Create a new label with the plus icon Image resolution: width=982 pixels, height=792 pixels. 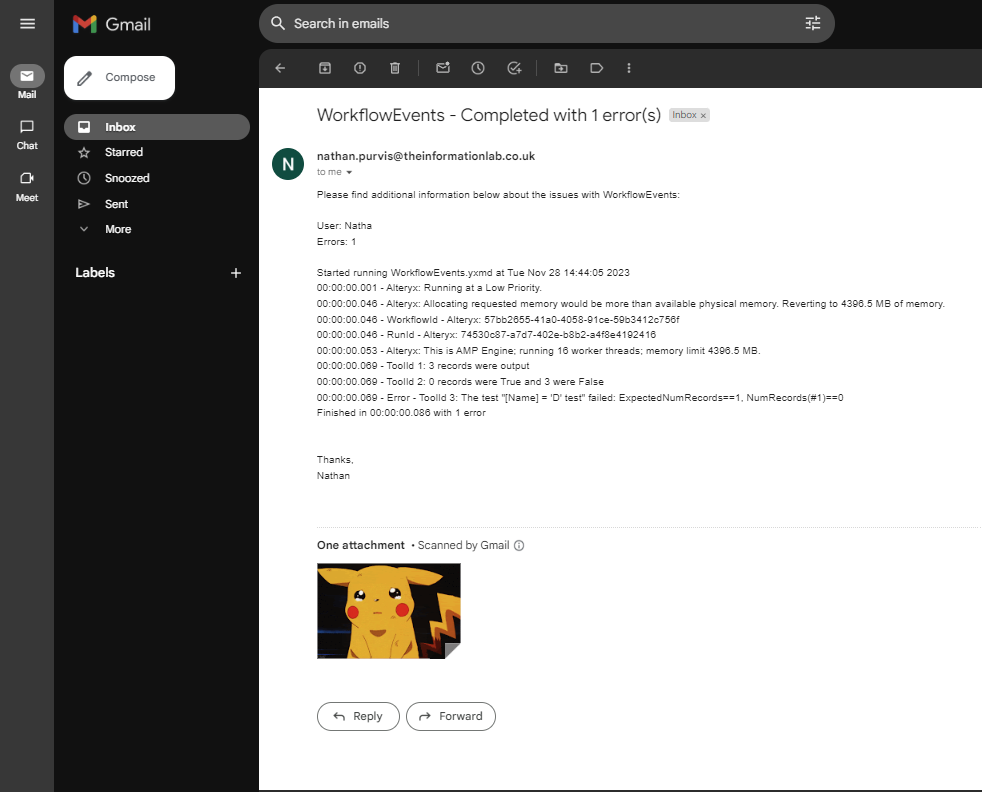[235, 272]
